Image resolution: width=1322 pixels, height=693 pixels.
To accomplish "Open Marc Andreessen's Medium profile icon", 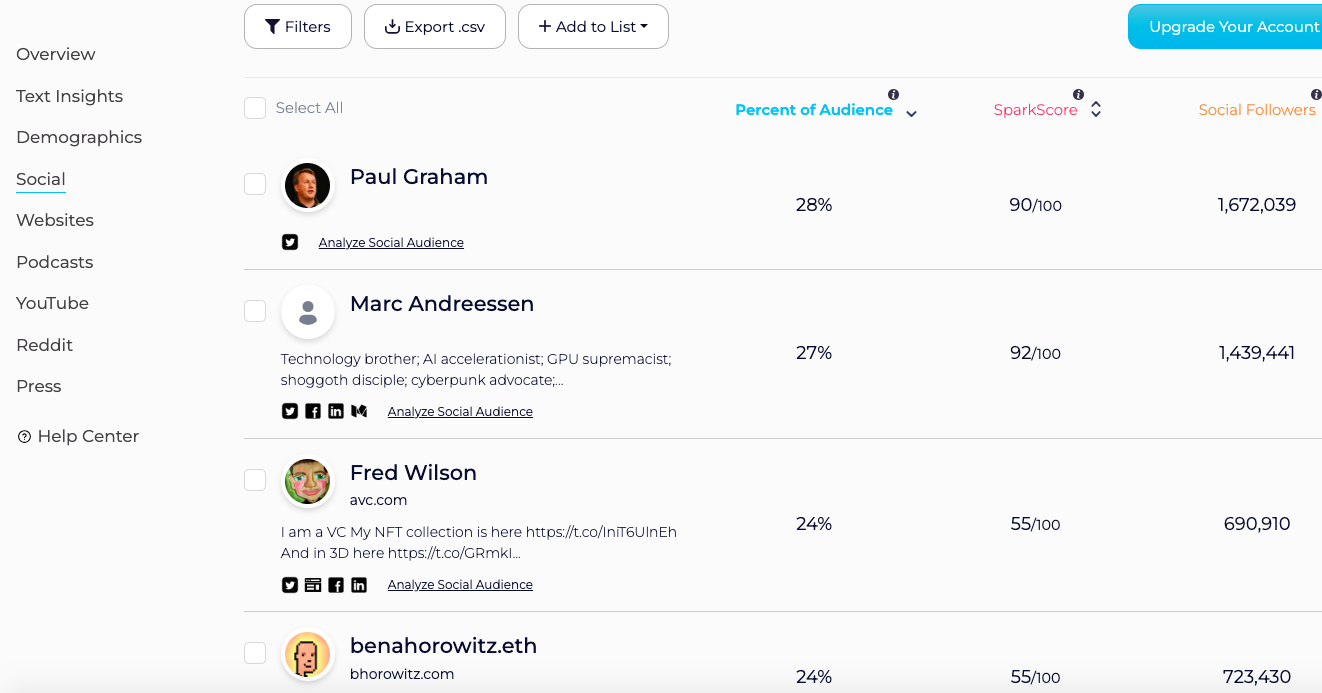I will [x=359, y=411].
